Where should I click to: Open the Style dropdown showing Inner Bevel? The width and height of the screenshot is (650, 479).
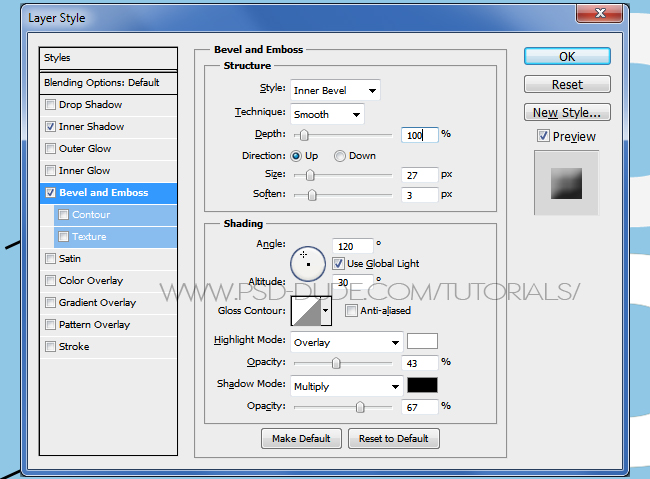click(x=335, y=90)
